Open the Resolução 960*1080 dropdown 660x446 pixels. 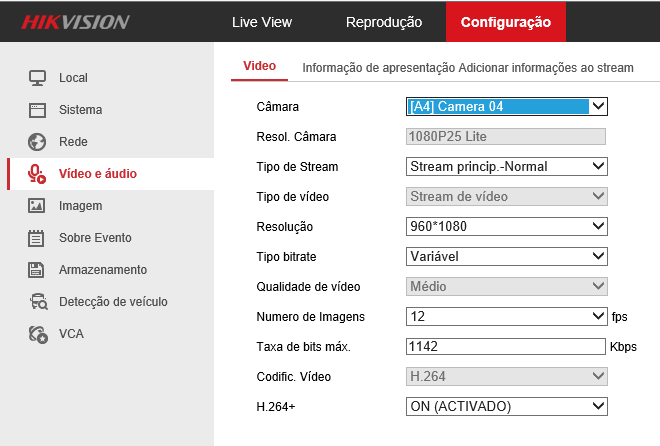506,226
